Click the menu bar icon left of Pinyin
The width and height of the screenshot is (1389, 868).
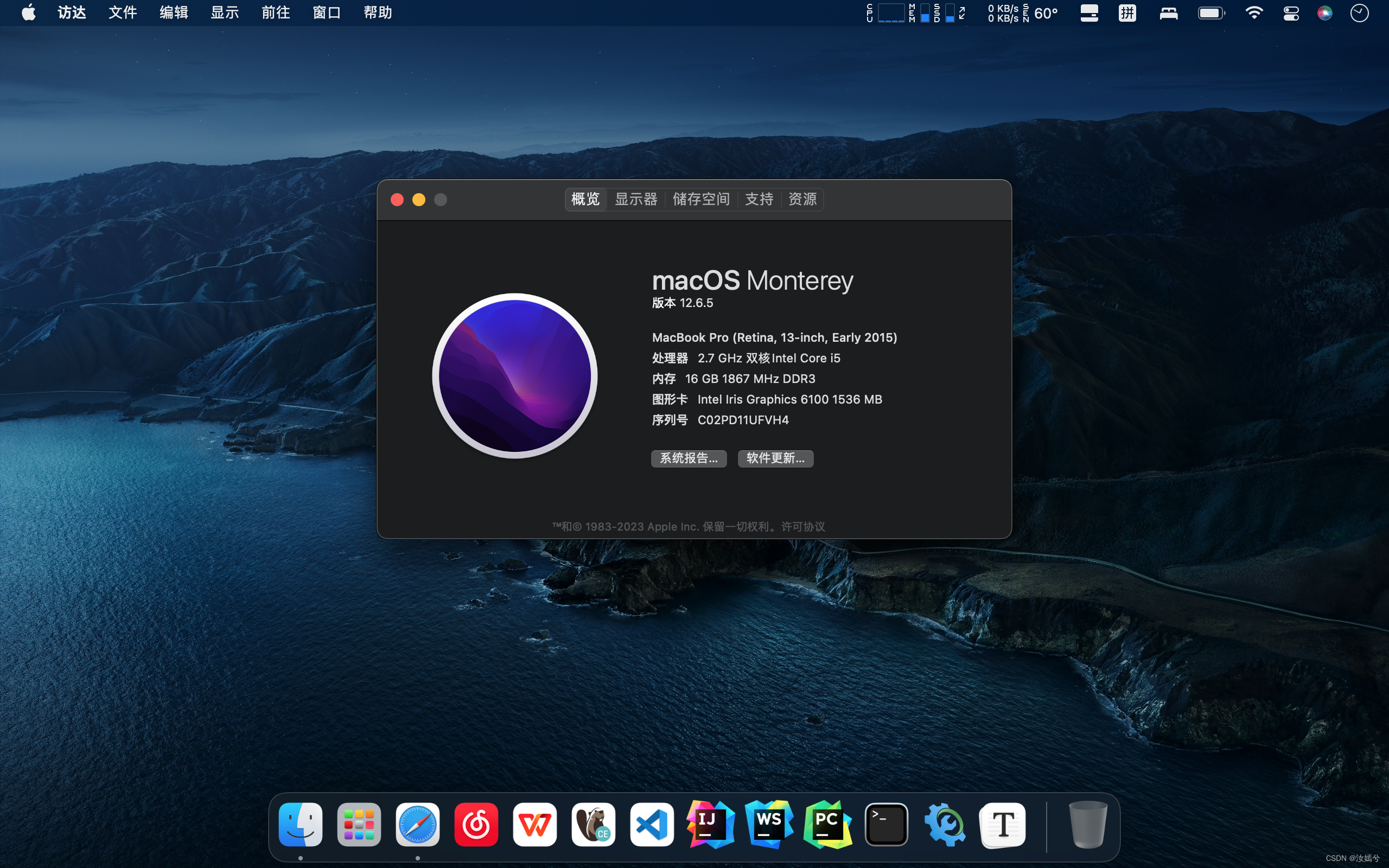pyautogui.click(x=1089, y=12)
